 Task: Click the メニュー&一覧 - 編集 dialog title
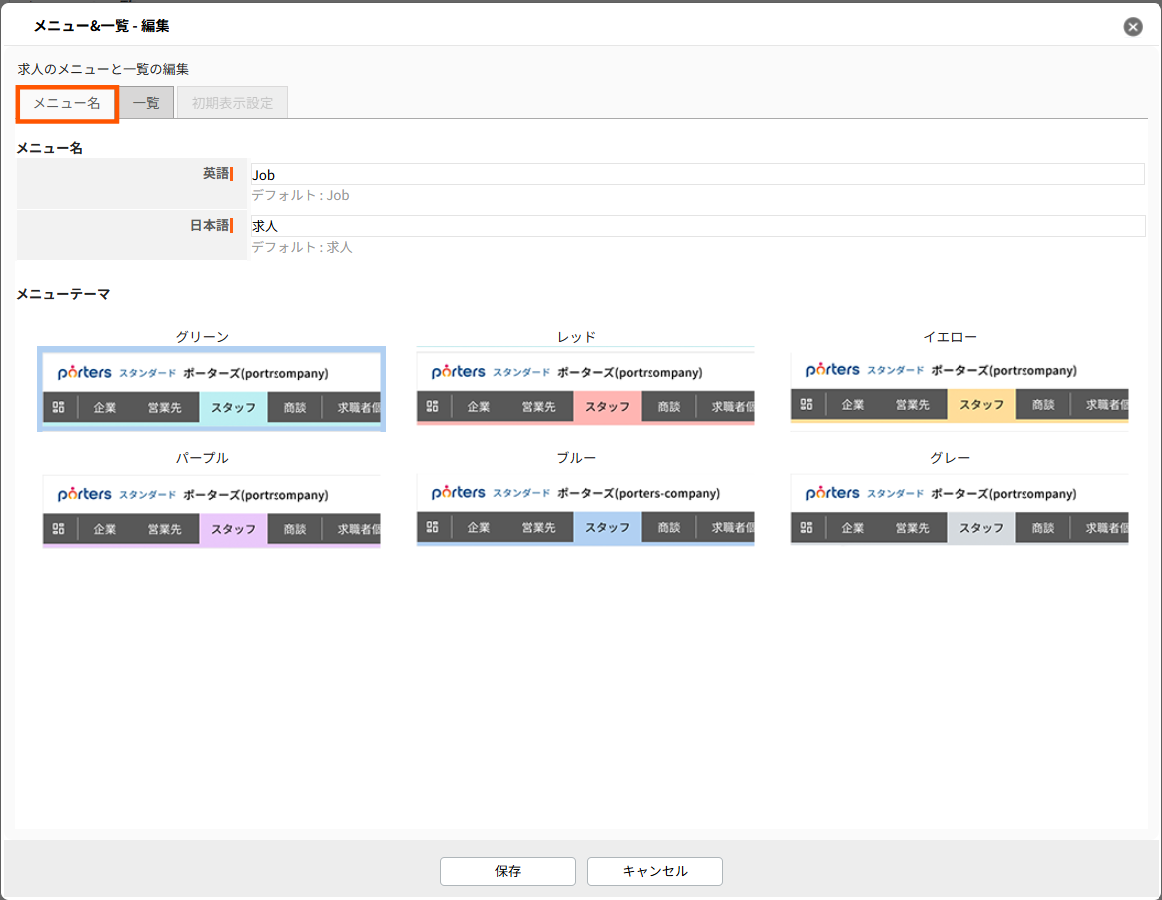102,26
